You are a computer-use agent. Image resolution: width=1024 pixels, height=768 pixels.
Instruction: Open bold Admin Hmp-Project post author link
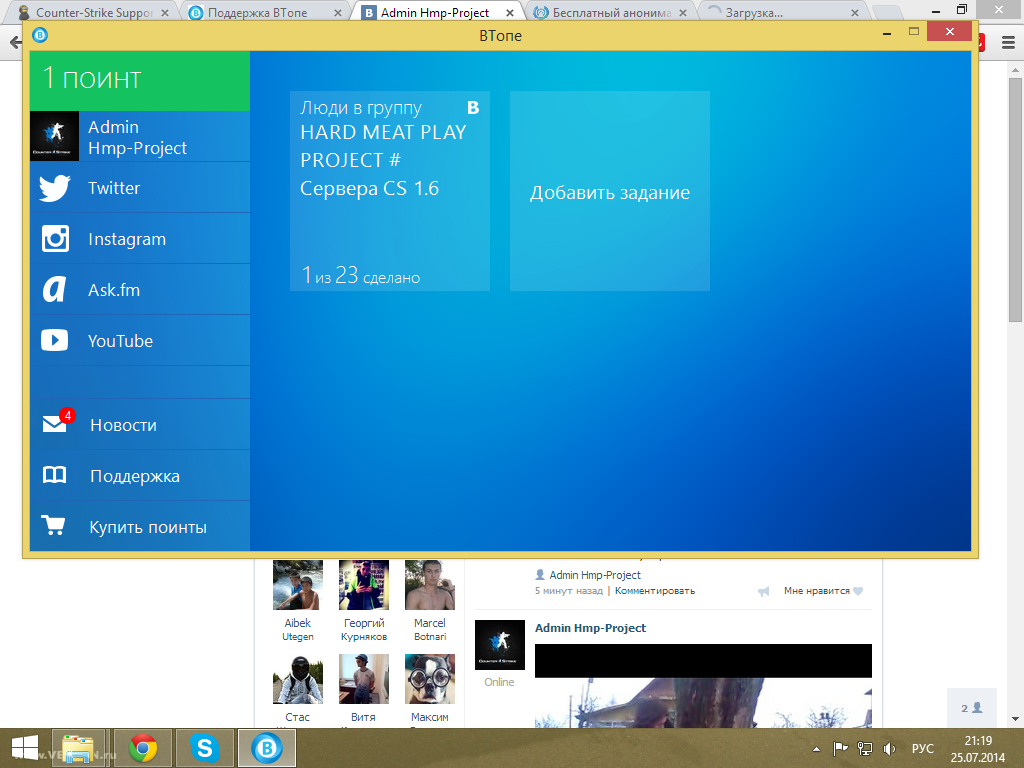pyautogui.click(x=590, y=628)
